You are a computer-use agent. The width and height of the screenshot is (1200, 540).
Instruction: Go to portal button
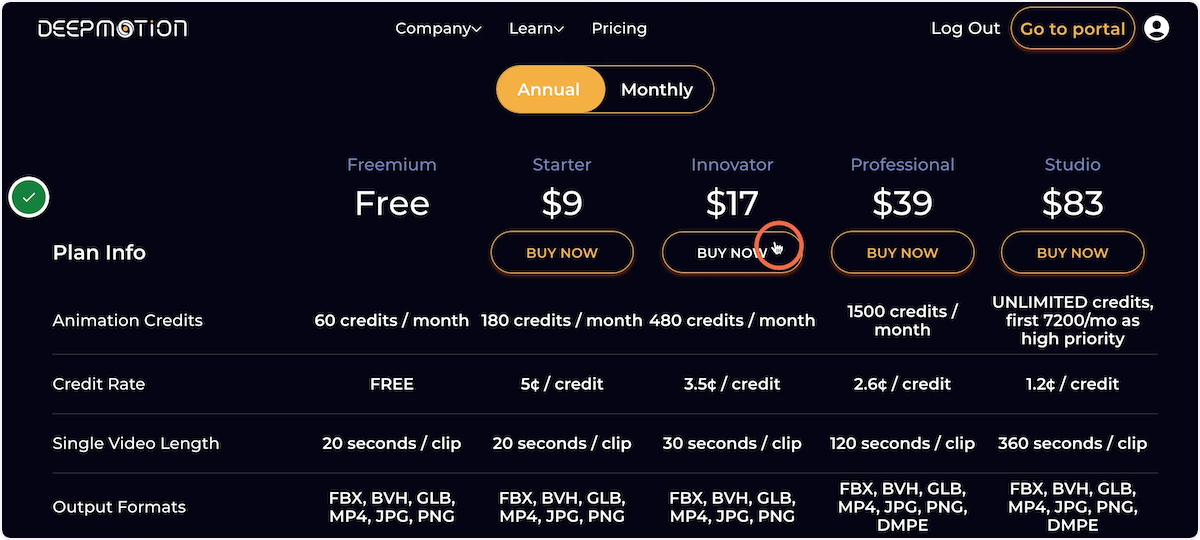(1073, 29)
